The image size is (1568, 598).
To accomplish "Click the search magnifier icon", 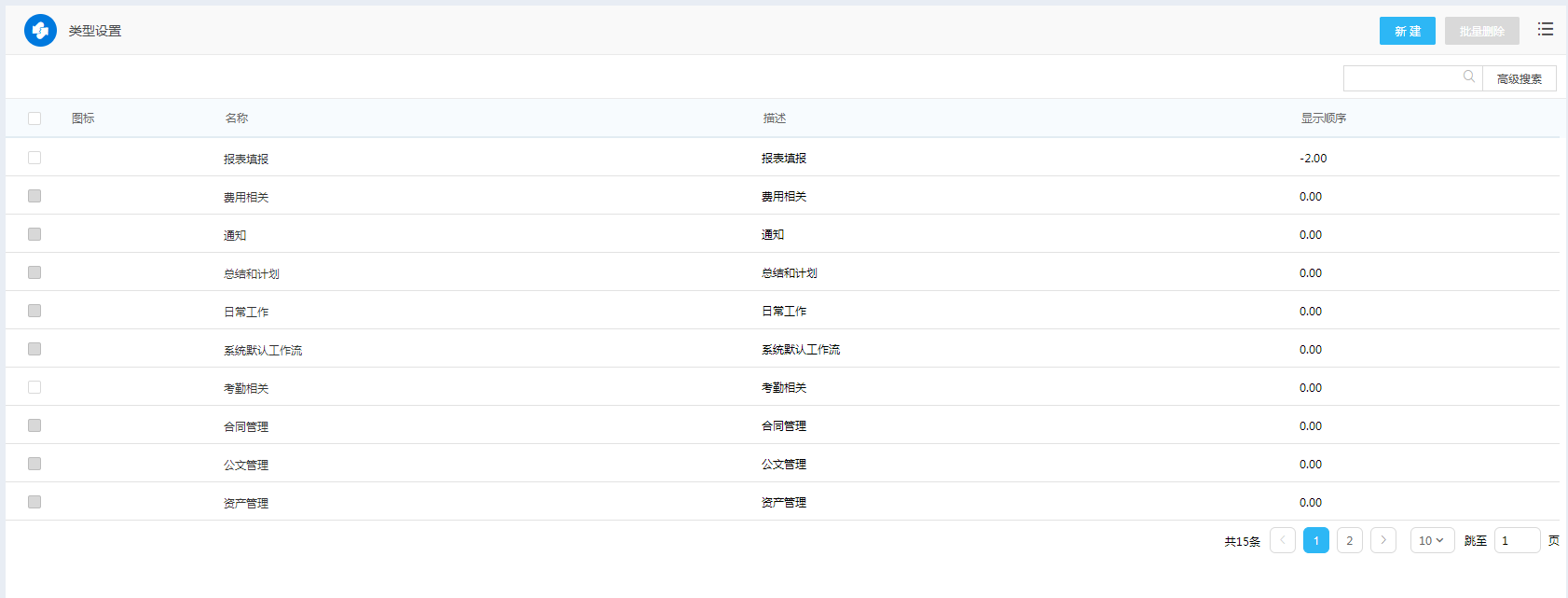I will point(1468,77).
